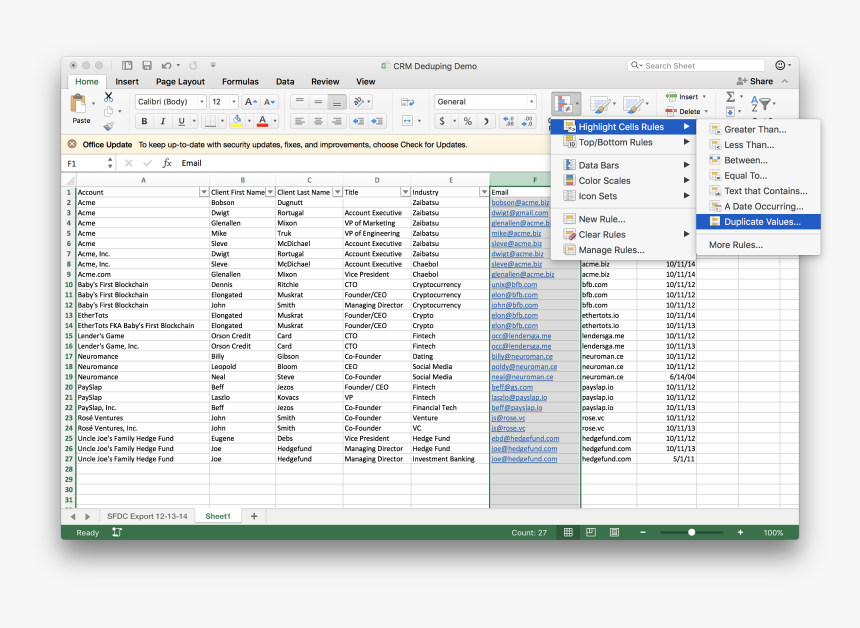Click the Increase Indent icon

pyautogui.click(x=377, y=121)
